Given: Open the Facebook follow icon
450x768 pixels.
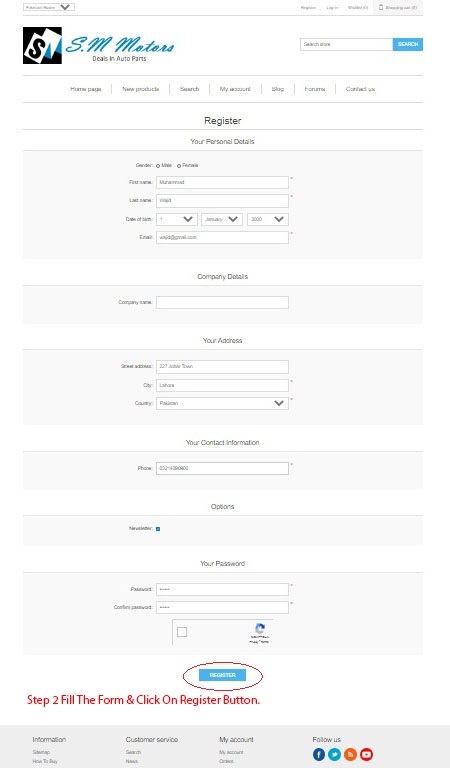Looking at the screenshot, I should coord(319,754).
